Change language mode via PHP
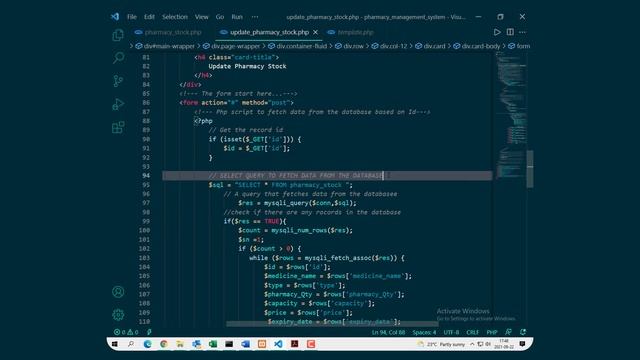640x360 pixels. [492, 332]
